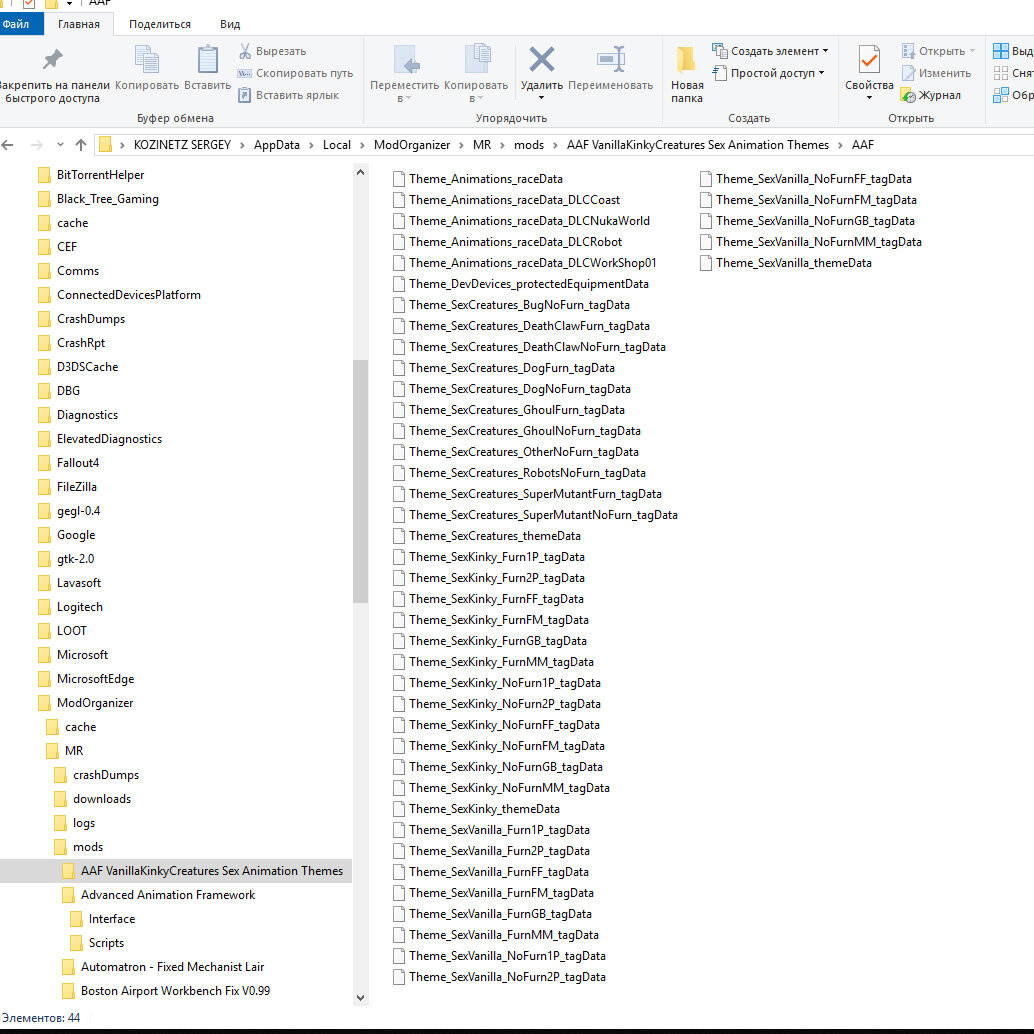Expand the Properties (Свойства) dropdown arrow

(x=869, y=98)
